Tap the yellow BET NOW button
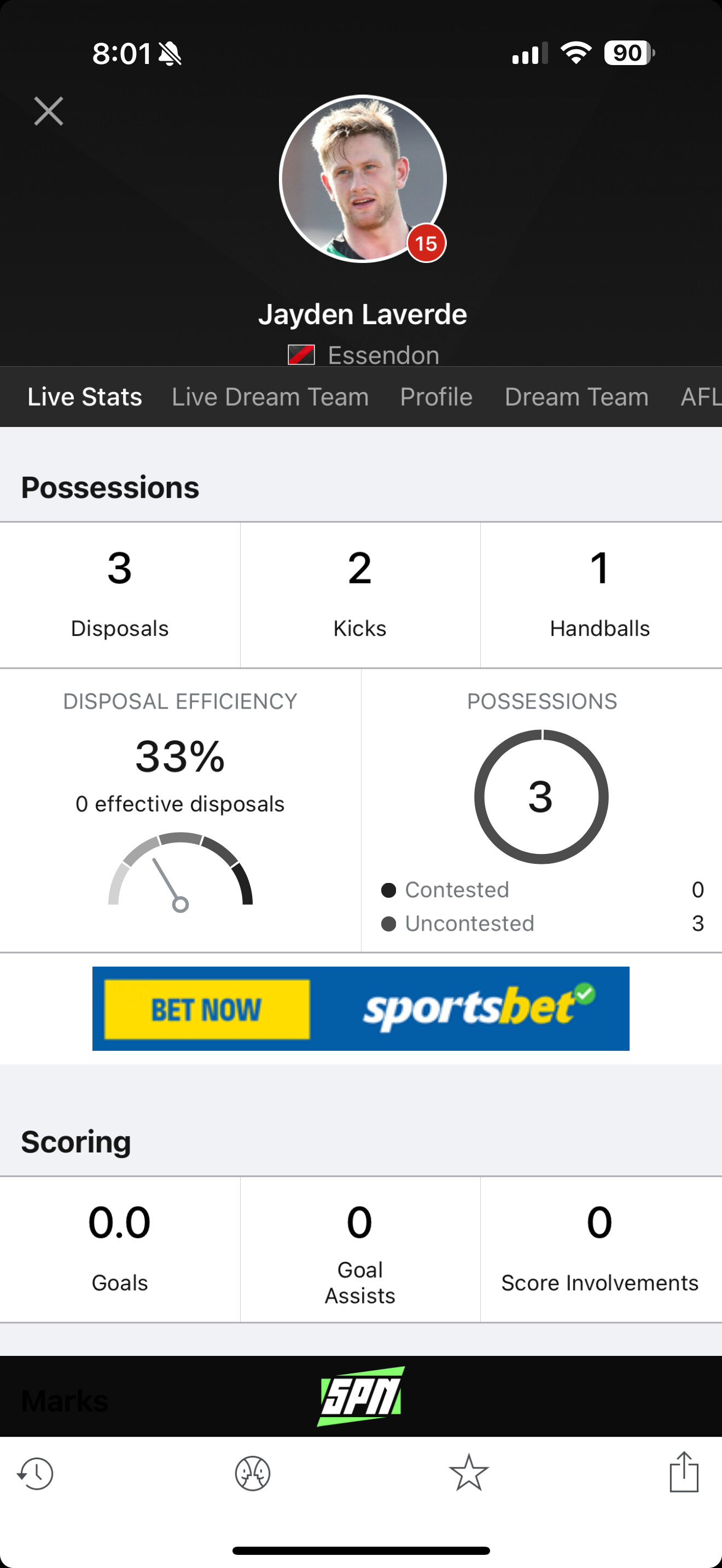 (x=207, y=1009)
